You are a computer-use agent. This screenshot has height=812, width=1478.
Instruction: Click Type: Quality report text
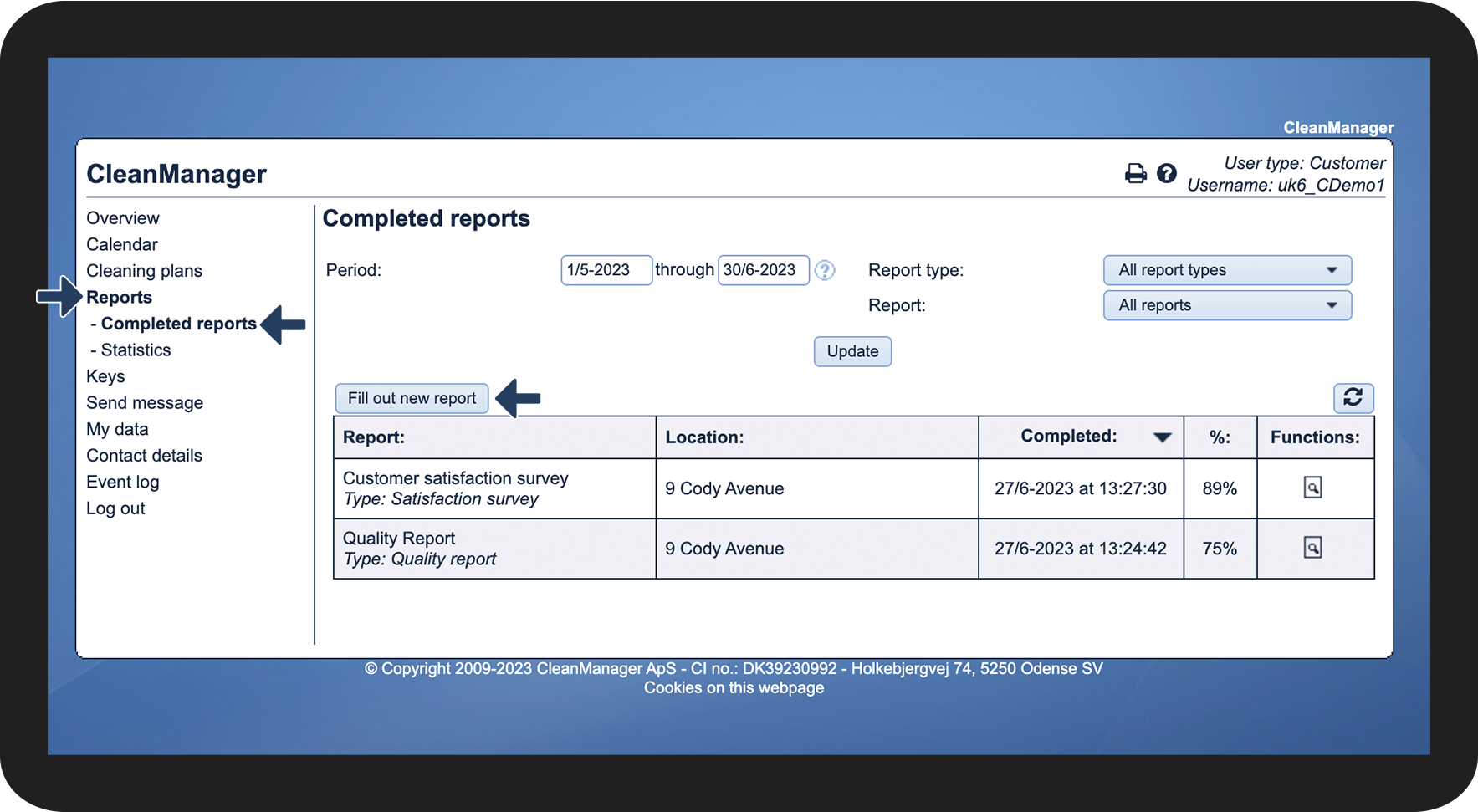(x=420, y=559)
